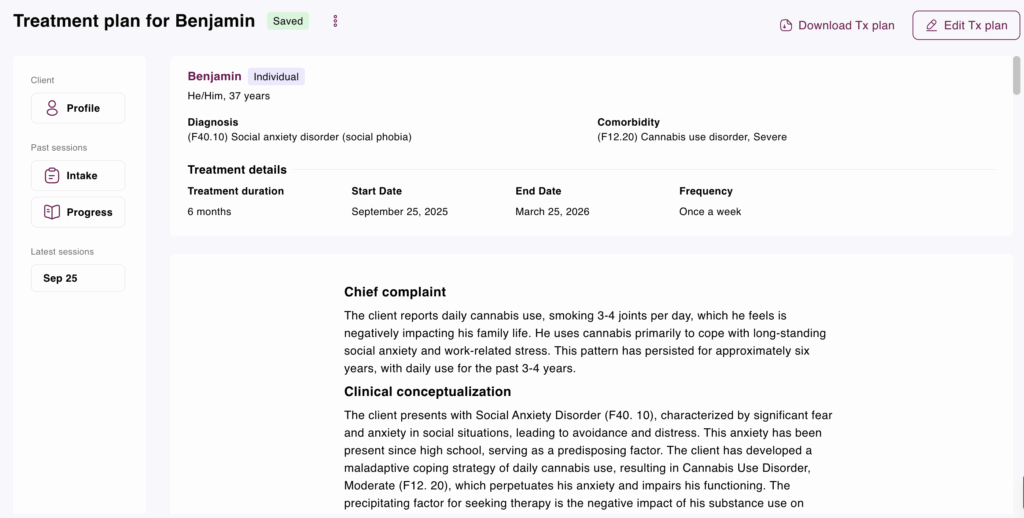
Task: Click the person icon on the Profile button
Action: tap(52, 108)
